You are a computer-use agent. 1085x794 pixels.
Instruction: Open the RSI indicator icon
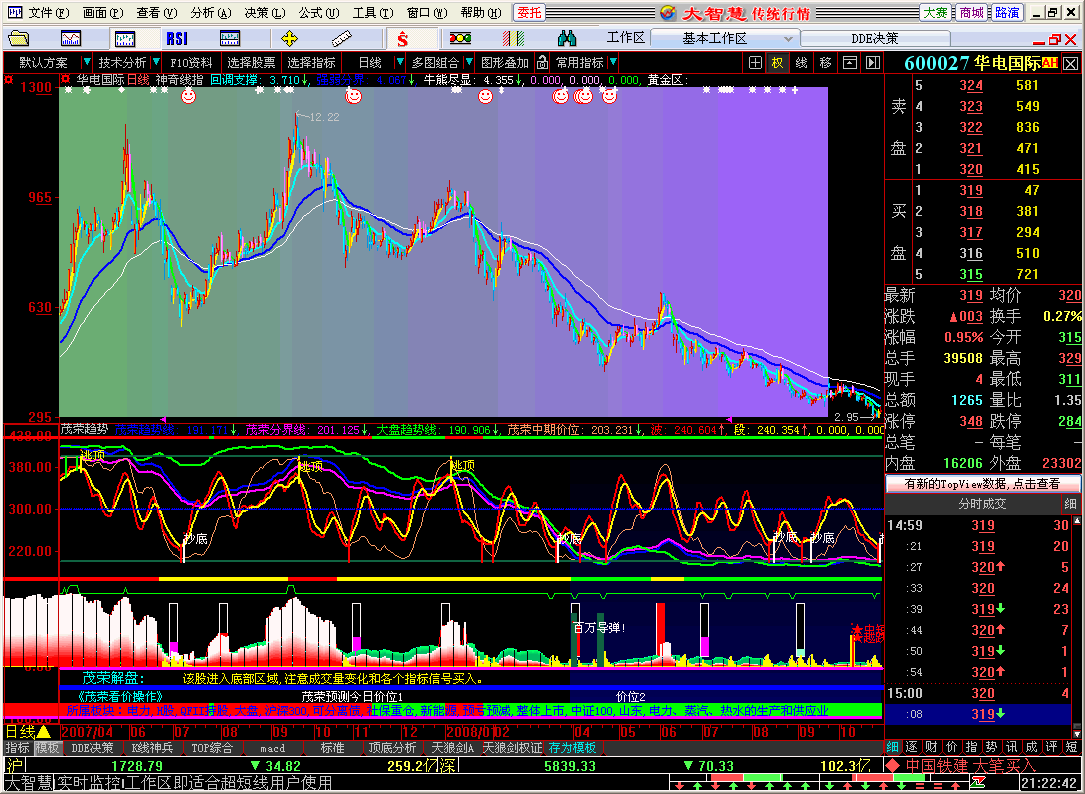click(x=177, y=39)
